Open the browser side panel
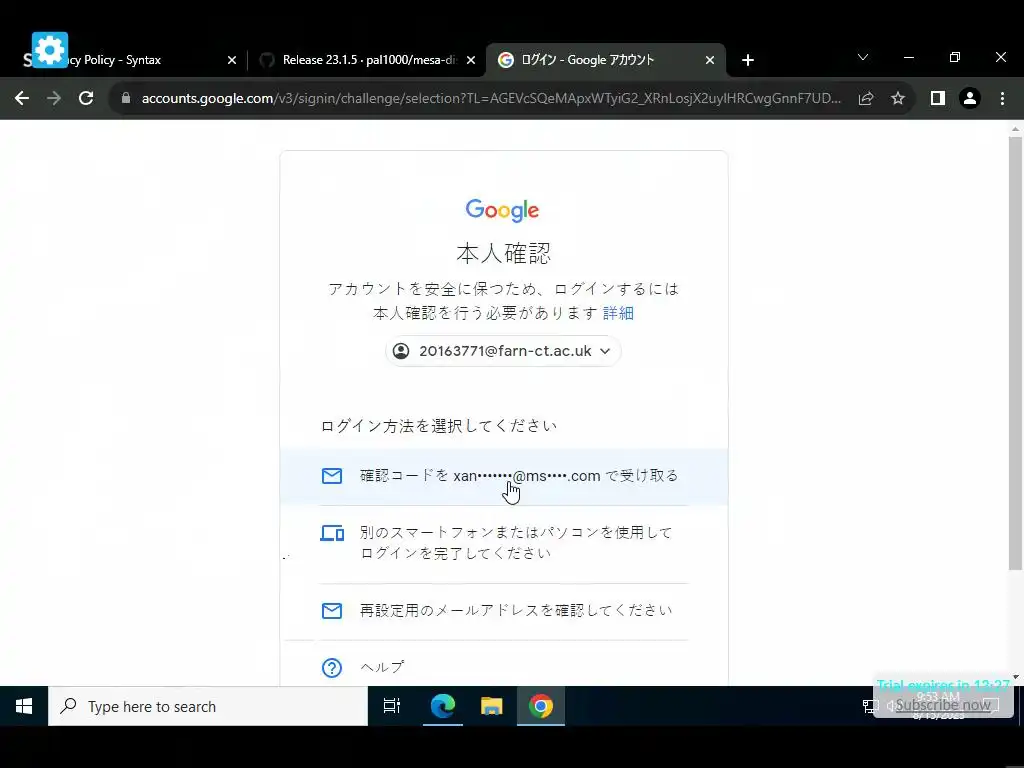The width and height of the screenshot is (1024, 768). click(938, 98)
